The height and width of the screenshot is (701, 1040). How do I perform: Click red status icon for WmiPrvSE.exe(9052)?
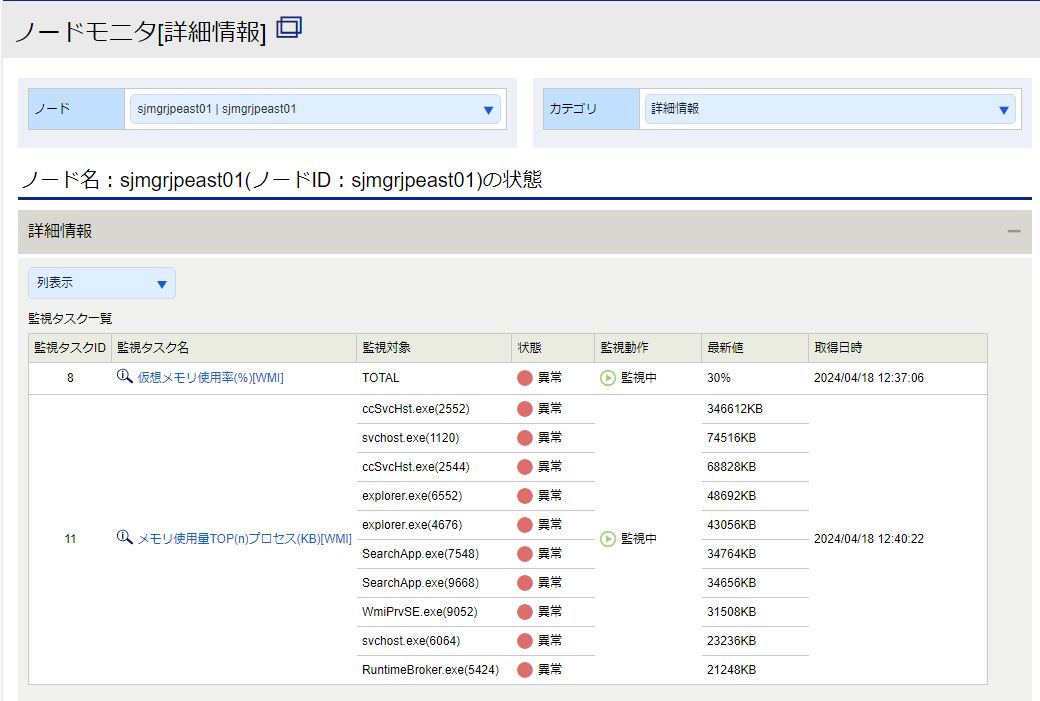(x=525, y=612)
